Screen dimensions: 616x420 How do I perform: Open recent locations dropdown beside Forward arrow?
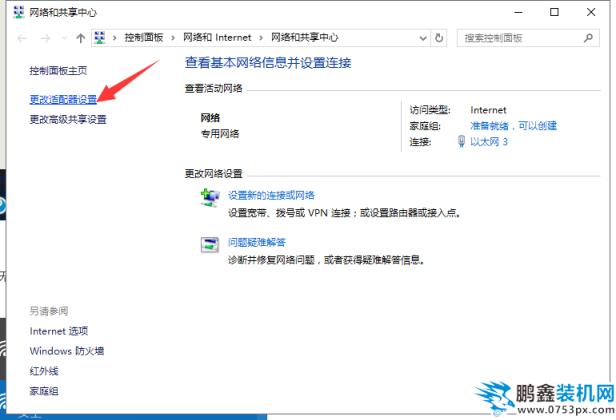64,38
